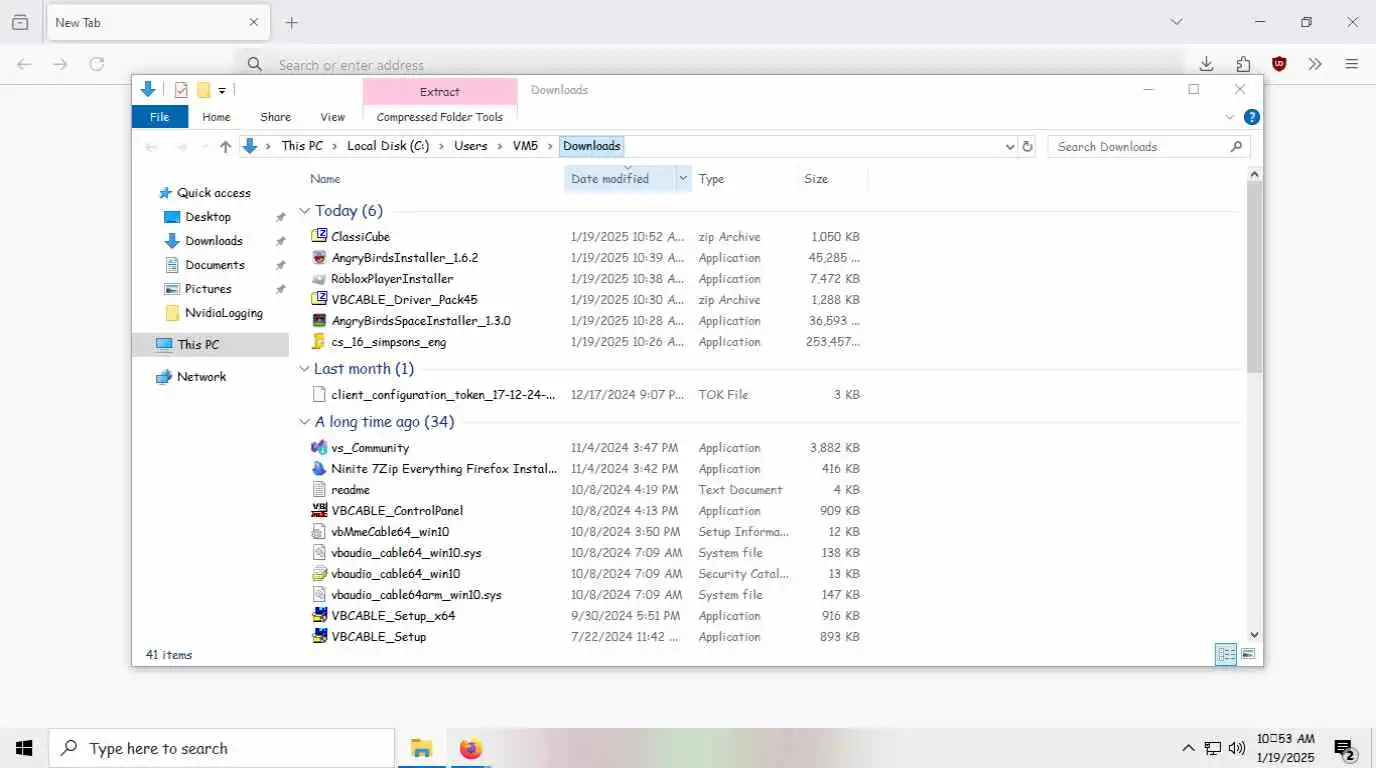
Task: Click the VBCABLE_Setup_x64 application icon
Action: coord(319,616)
